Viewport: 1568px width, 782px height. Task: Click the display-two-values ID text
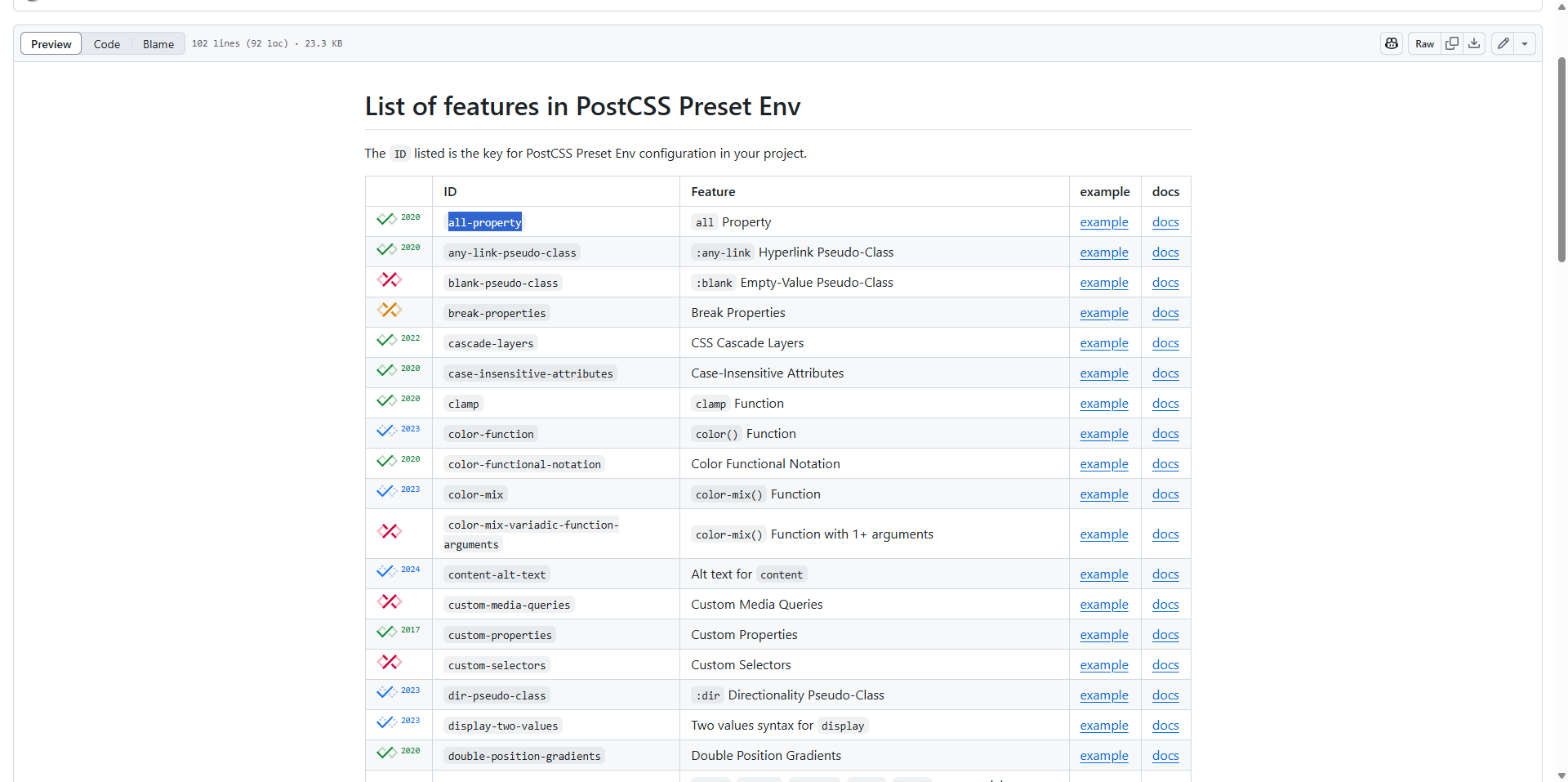[503, 726]
